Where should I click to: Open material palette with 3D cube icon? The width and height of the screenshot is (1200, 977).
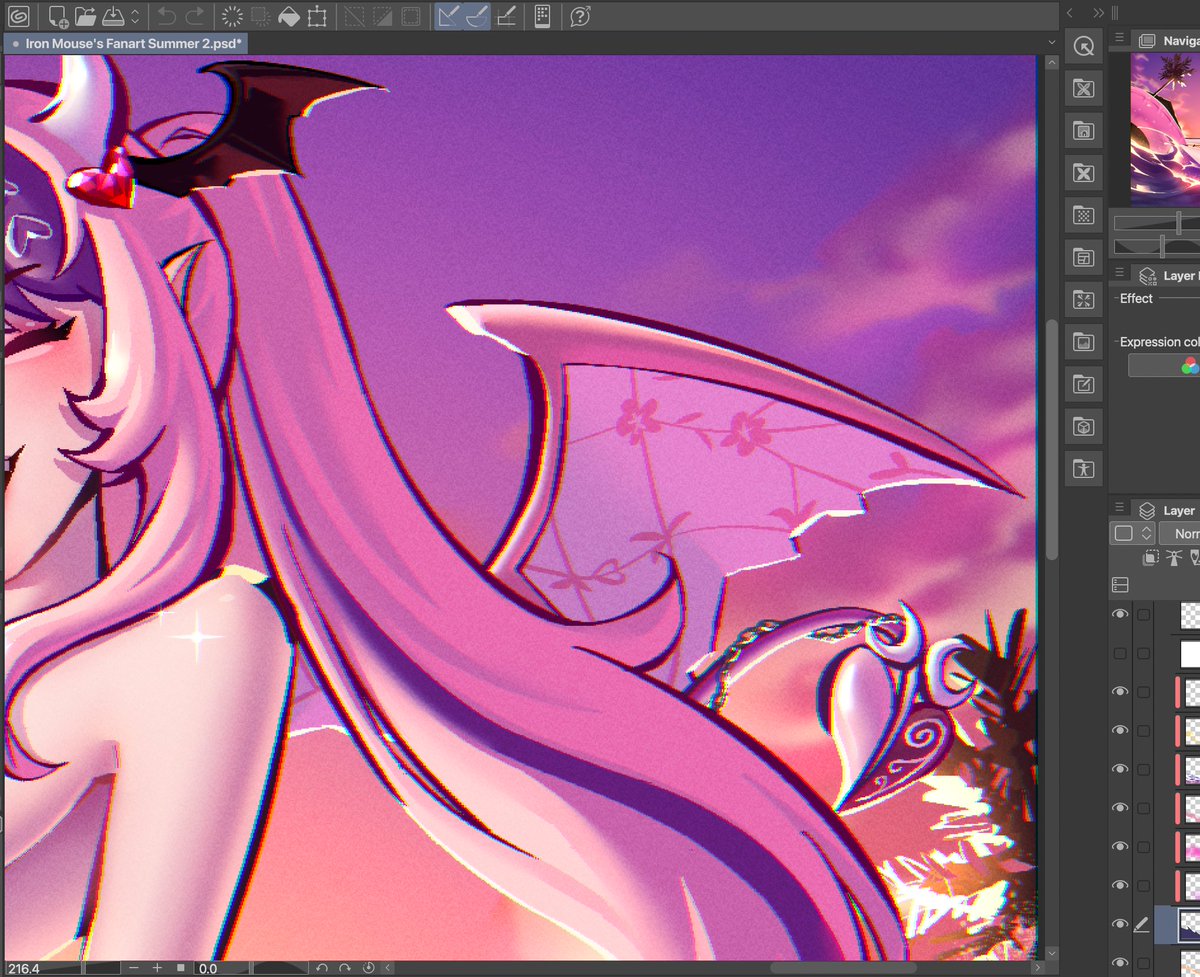click(1083, 427)
